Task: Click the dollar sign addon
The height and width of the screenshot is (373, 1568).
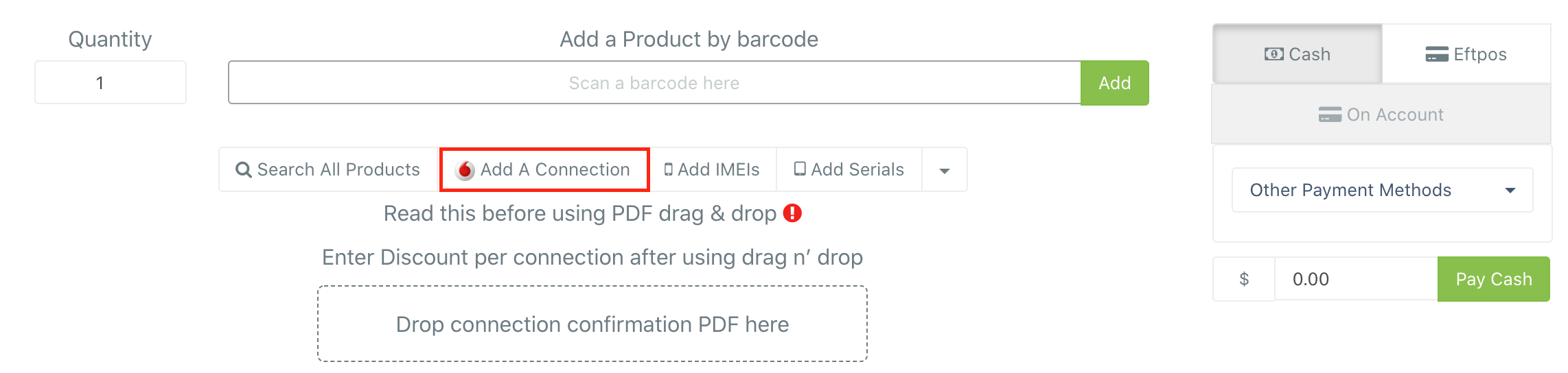Action: (x=1244, y=279)
